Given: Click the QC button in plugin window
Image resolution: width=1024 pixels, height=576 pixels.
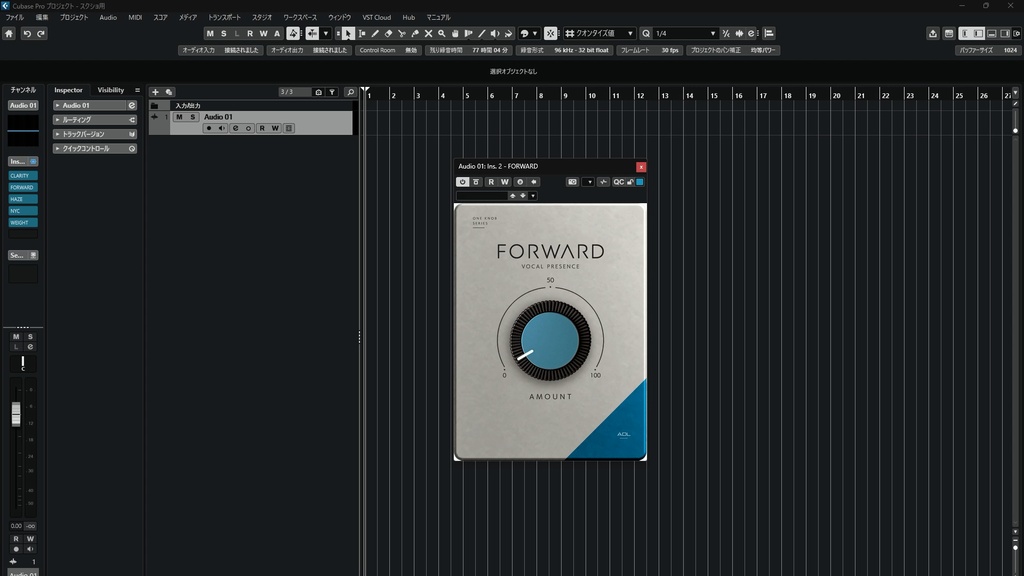Looking at the screenshot, I should pos(618,182).
